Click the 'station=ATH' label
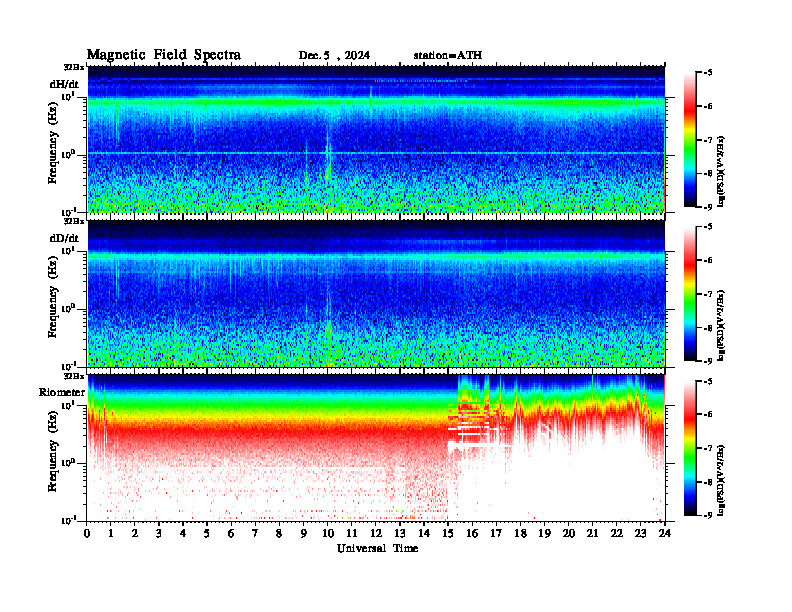The height and width of the screenshot is (612, 792). [x=448, y=55]
